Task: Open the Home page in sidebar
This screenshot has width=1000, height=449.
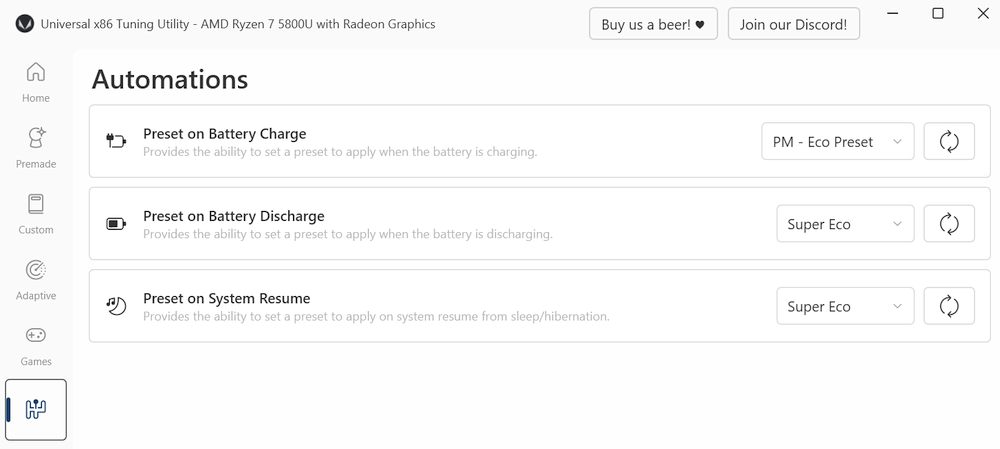Action: [36, 82]
